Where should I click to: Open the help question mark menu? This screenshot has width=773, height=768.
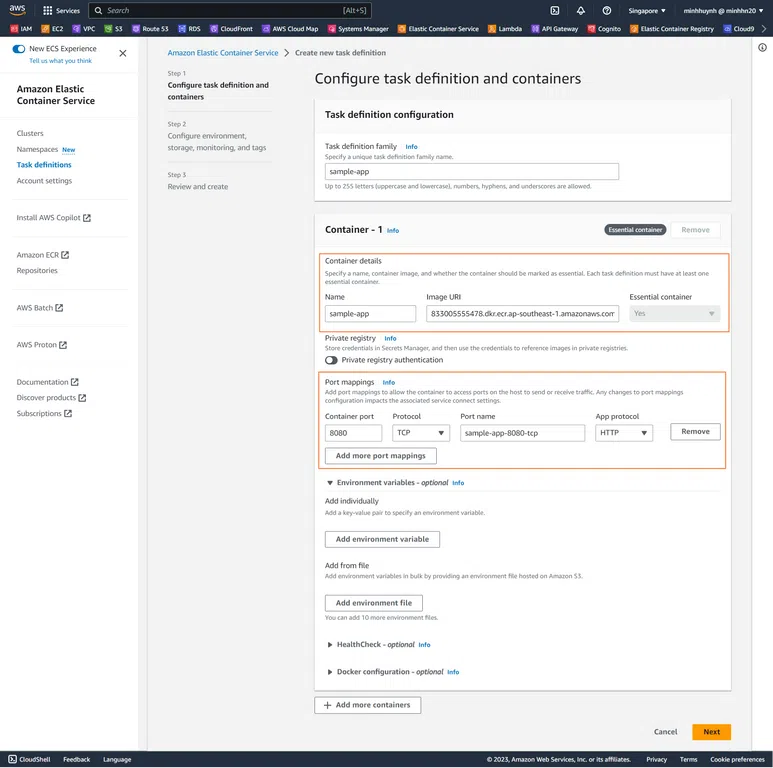(x=607, y=10)
